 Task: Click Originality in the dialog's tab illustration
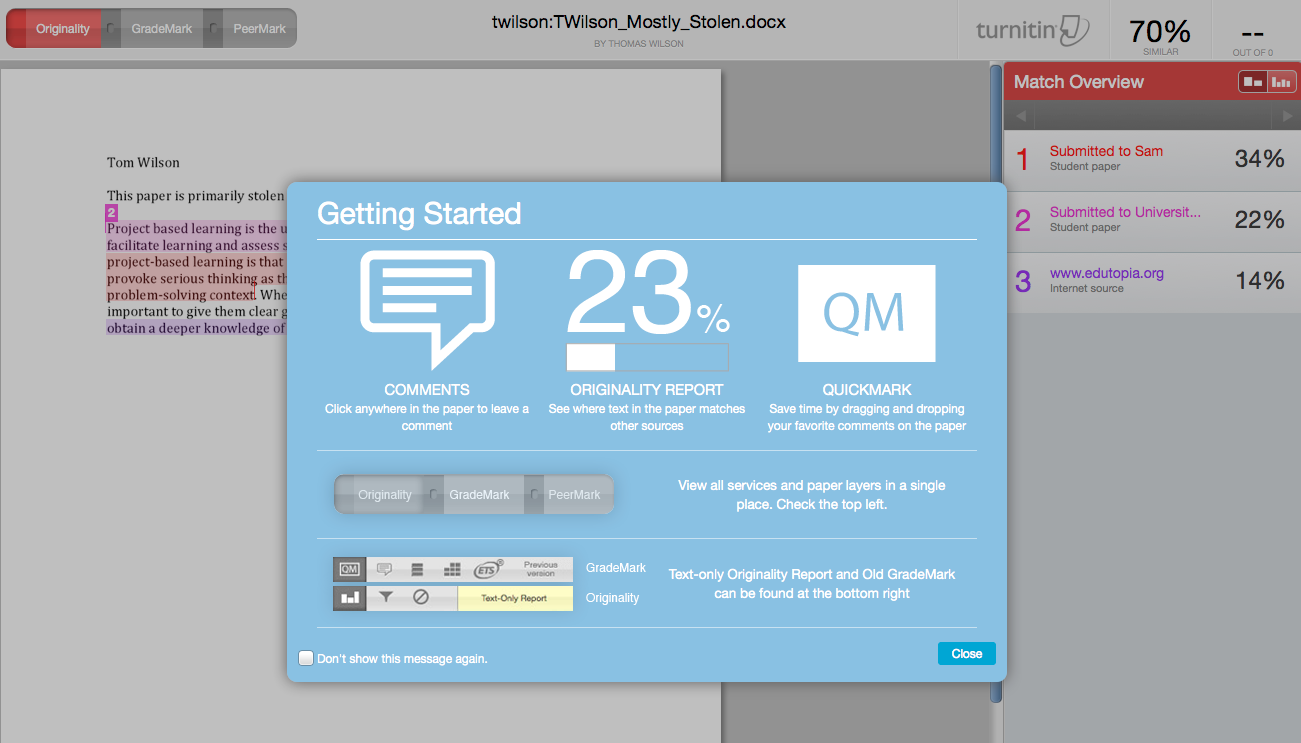[x=385, y=495]
